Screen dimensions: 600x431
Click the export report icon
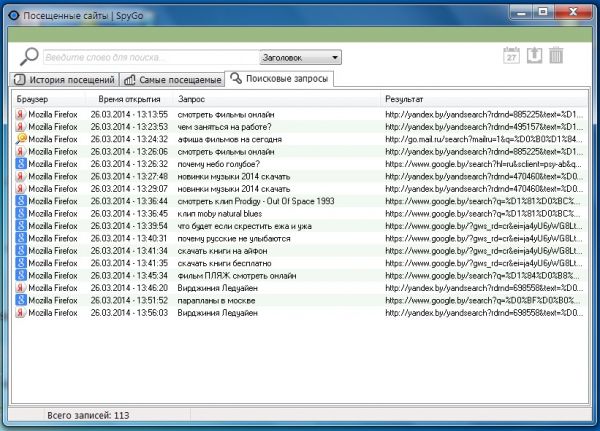pos(535,56)
